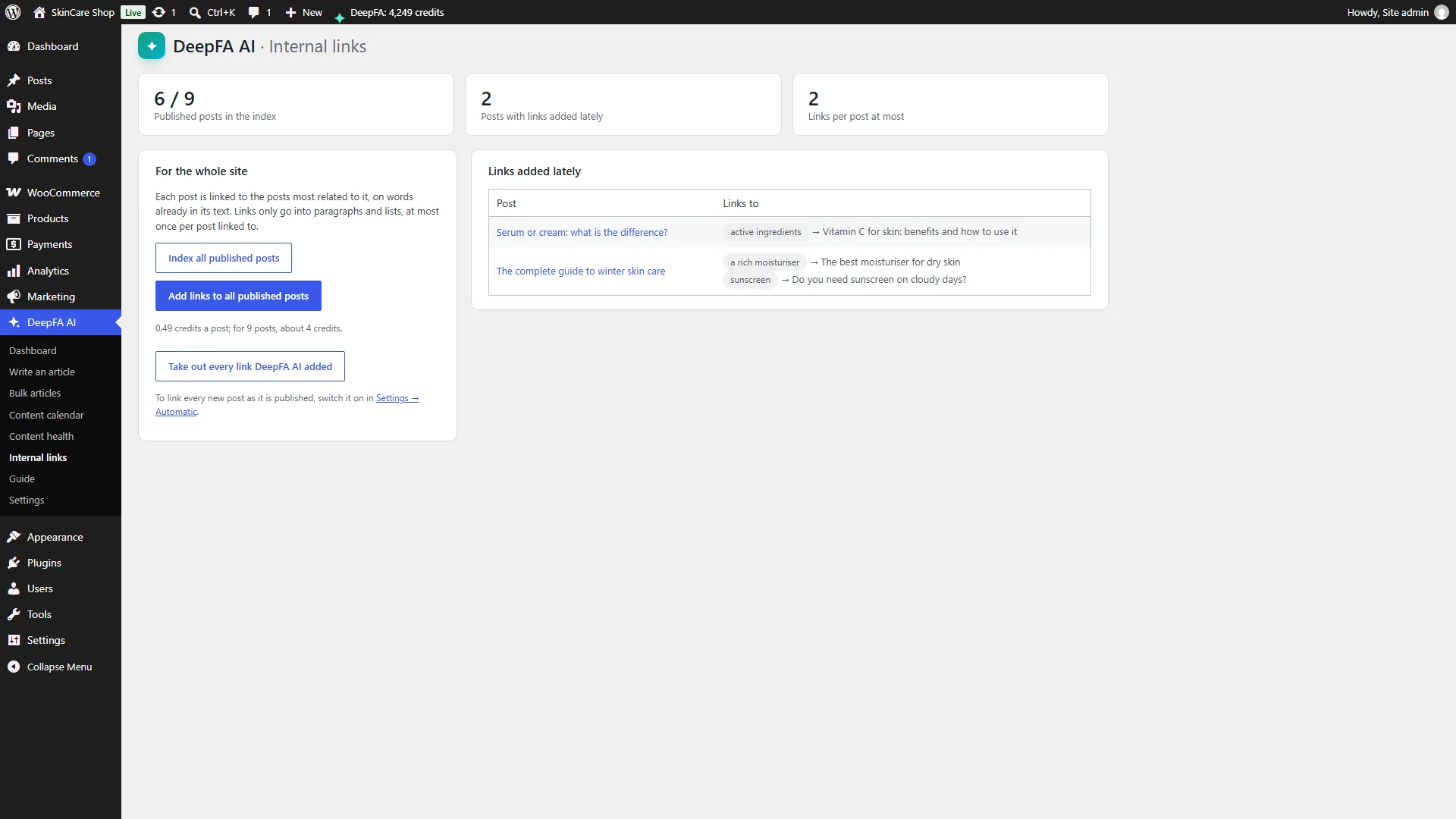Open Content calendar submenu item
Screen dimensions: 1456x819
pyautogui.click(x=46, y=415)
